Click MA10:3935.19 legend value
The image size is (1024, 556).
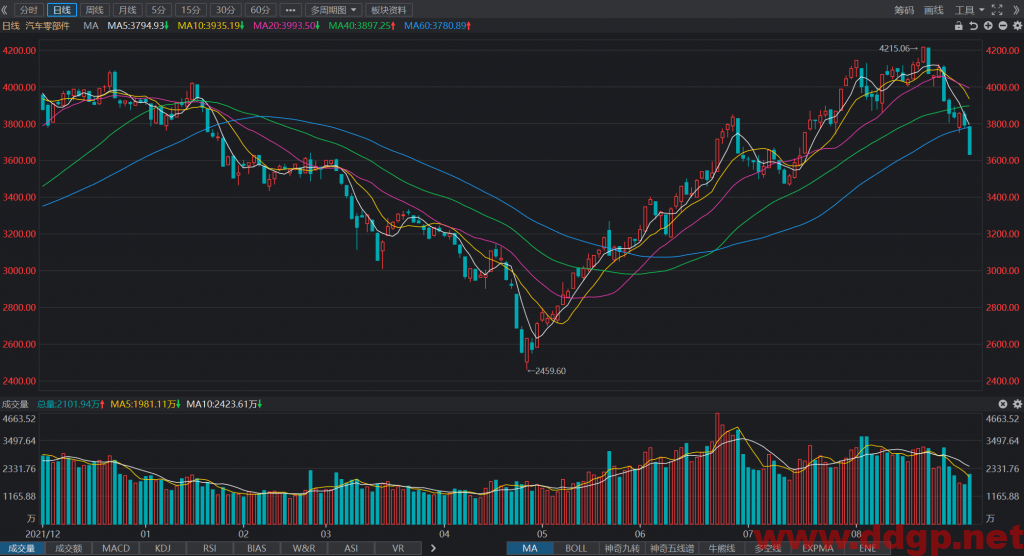210,25
